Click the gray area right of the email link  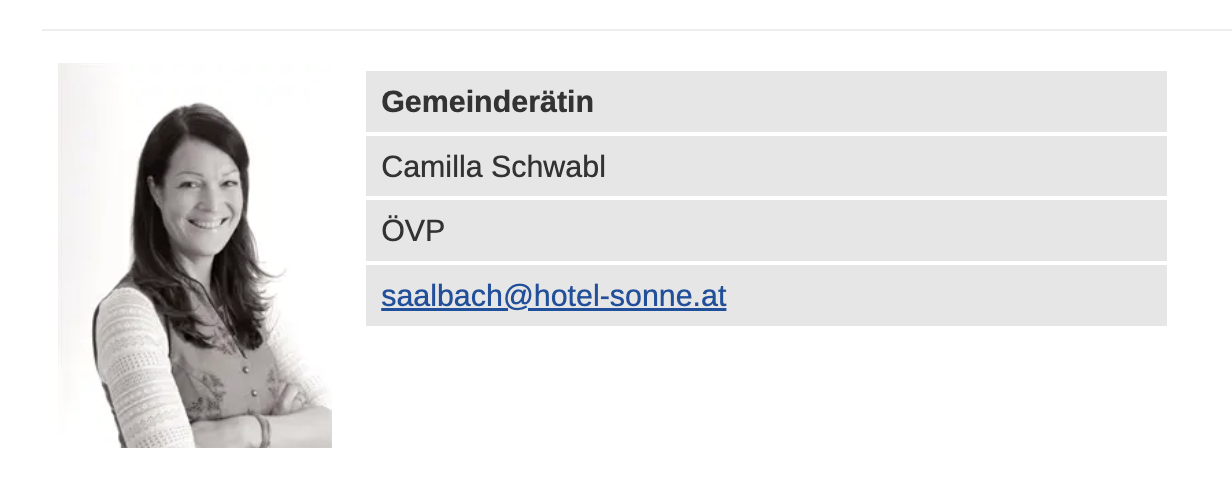tap(945, 296)
